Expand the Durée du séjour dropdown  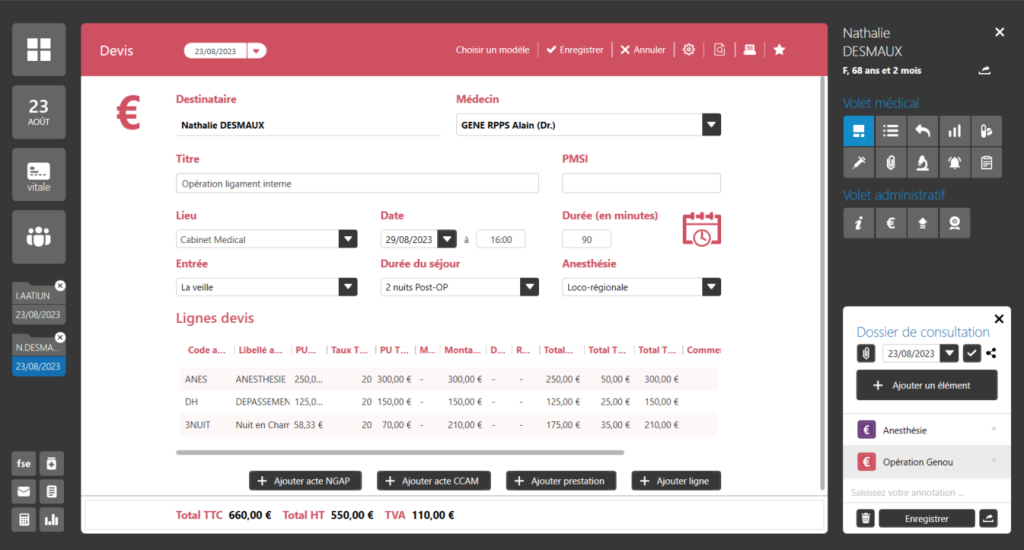coord(528,287)
